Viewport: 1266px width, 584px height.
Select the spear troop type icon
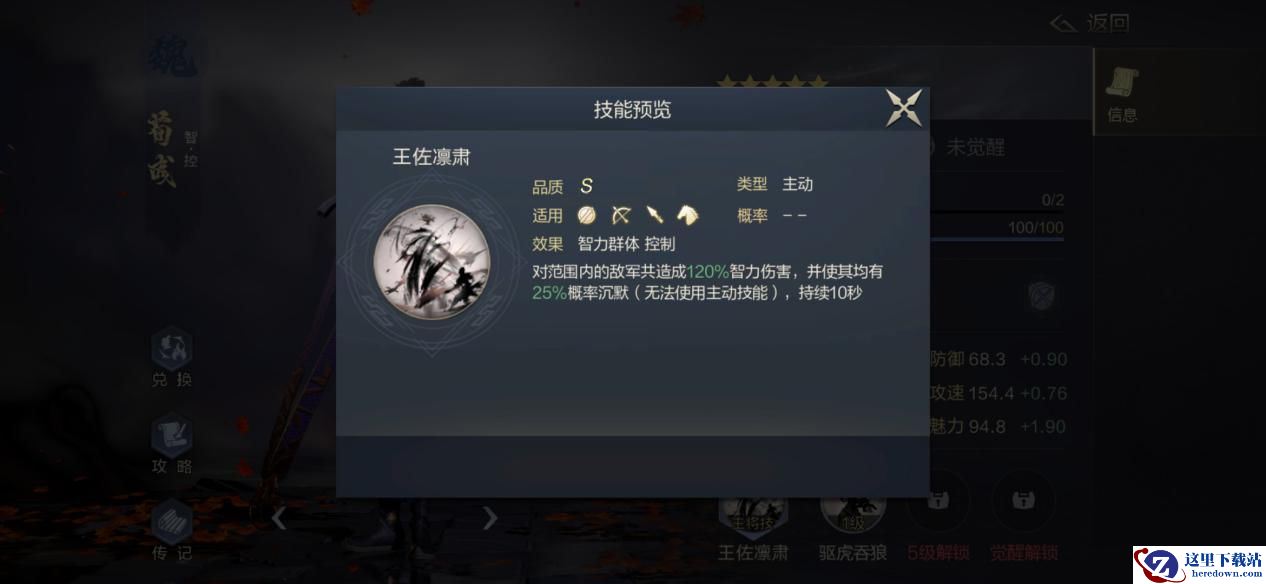click(654, 215)
